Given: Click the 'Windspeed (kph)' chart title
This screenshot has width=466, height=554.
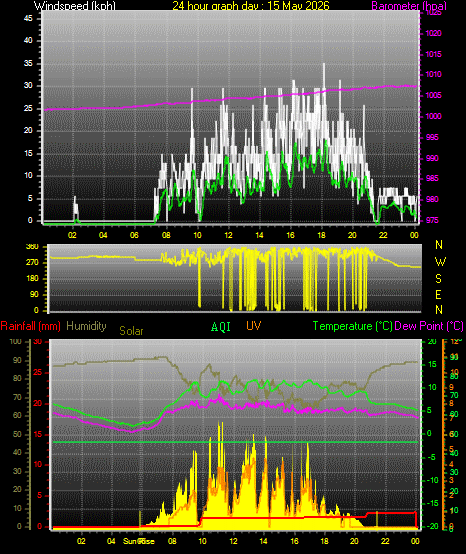Looking at the screenshot, I should [x=75, y=6].
